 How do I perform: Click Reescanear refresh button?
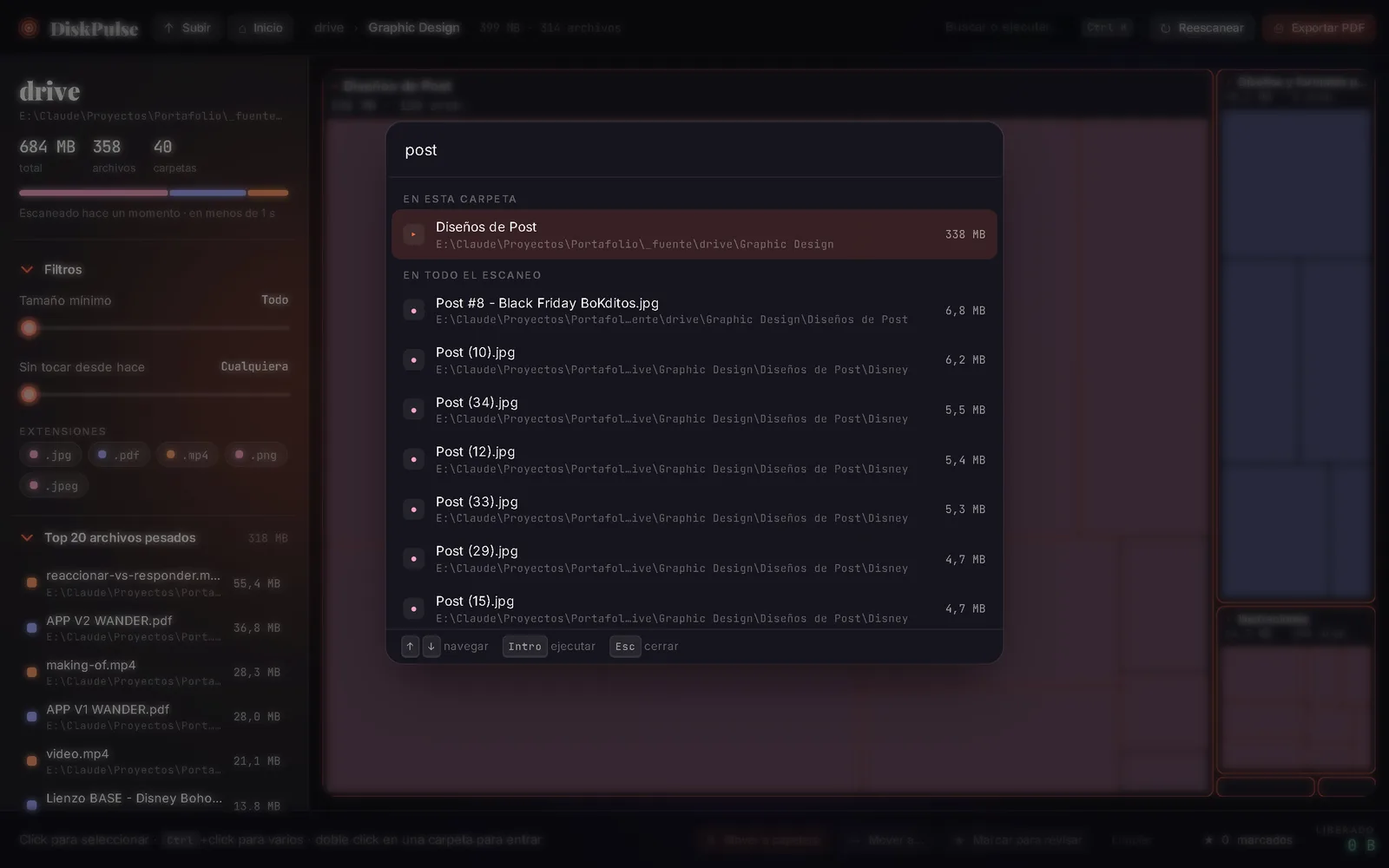point(1202,28)
